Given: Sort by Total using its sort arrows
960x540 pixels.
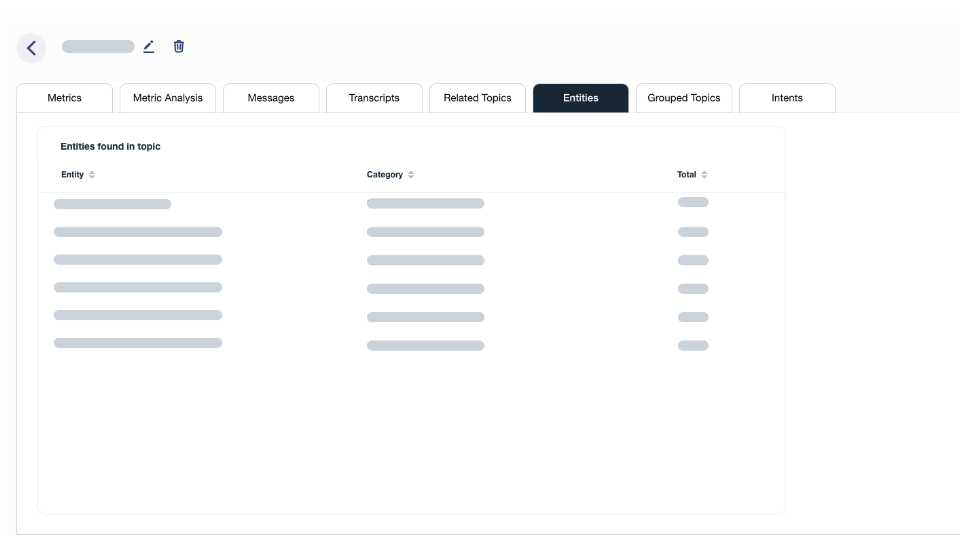Looking at the screenshot, I should click(x=704, y=175).
